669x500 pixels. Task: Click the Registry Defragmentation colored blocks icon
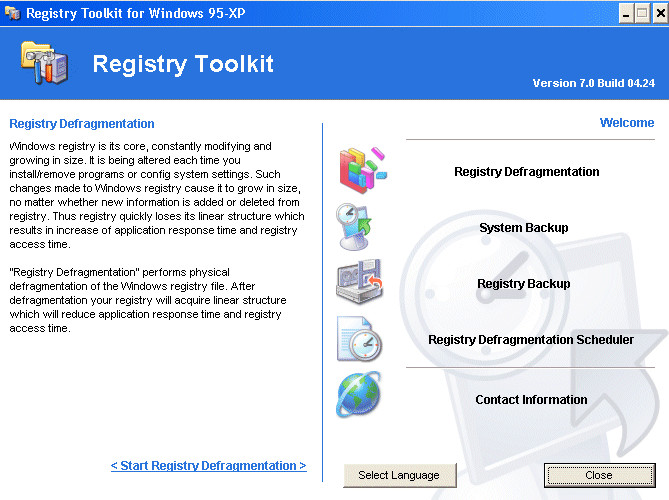coord(363,170)
